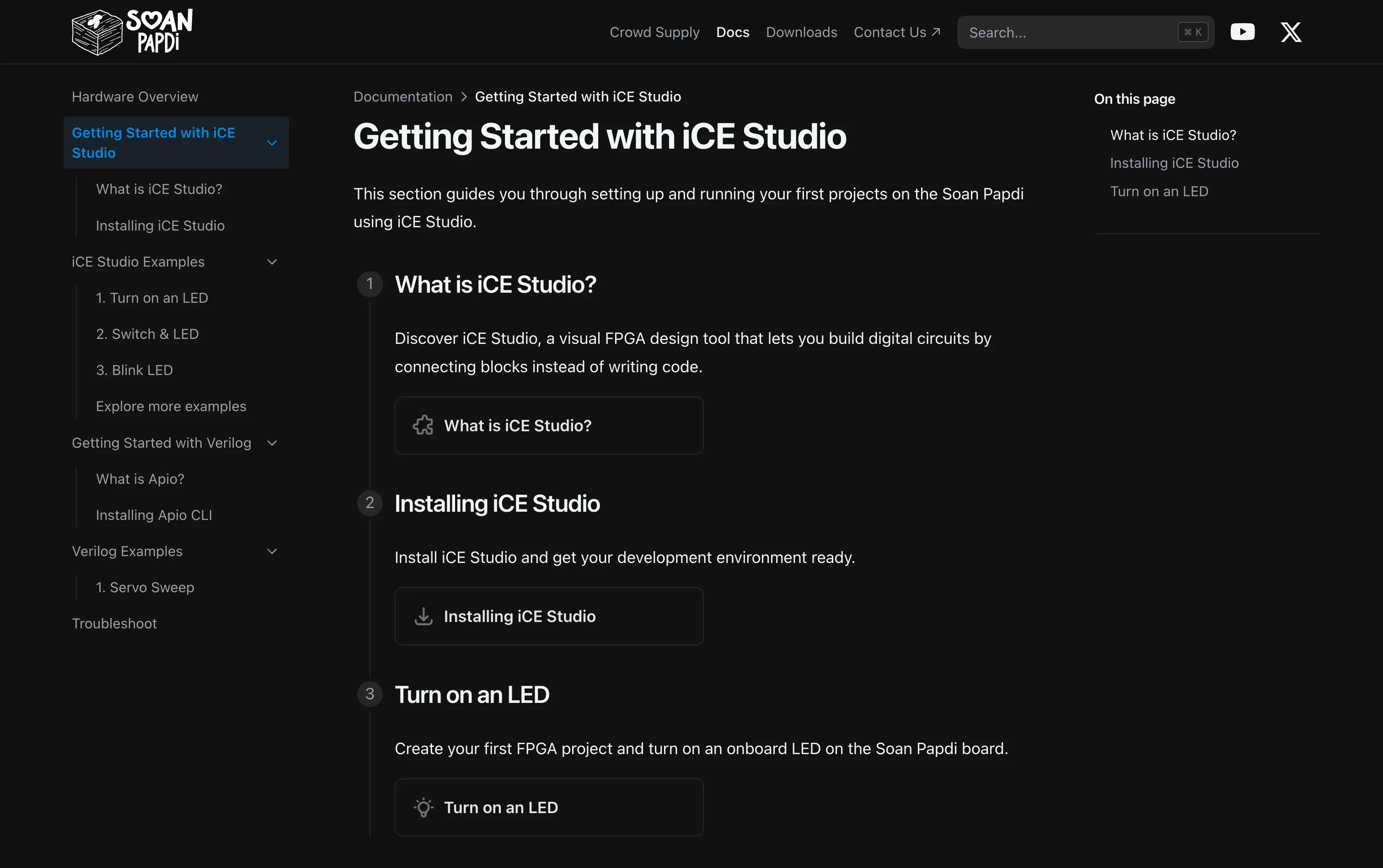Click the iCE Studio Examples sidebar label
Viewport: 1383px width, 868px height.
(x=138, y=262)
